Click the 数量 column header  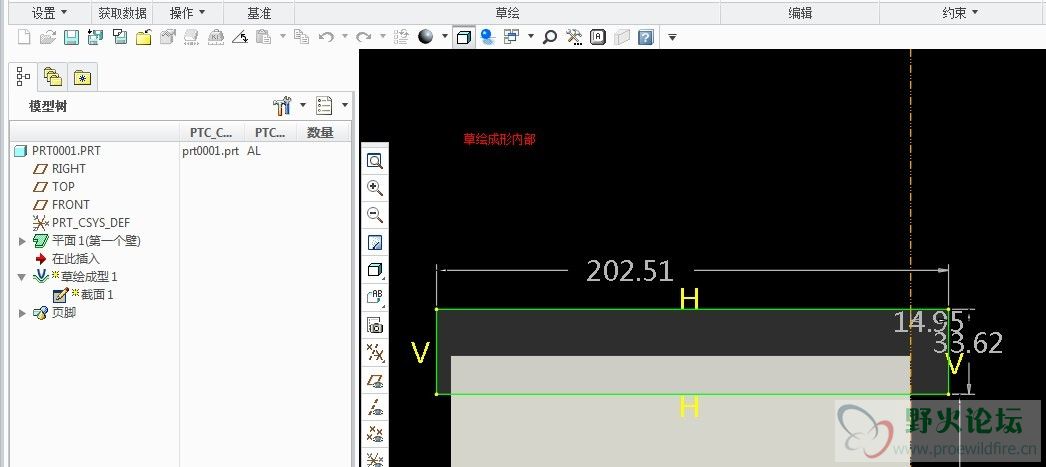click(320, 133)
